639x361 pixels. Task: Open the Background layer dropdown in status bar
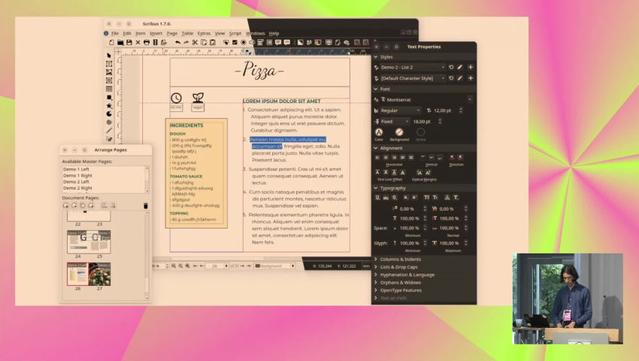pos(275,266)
